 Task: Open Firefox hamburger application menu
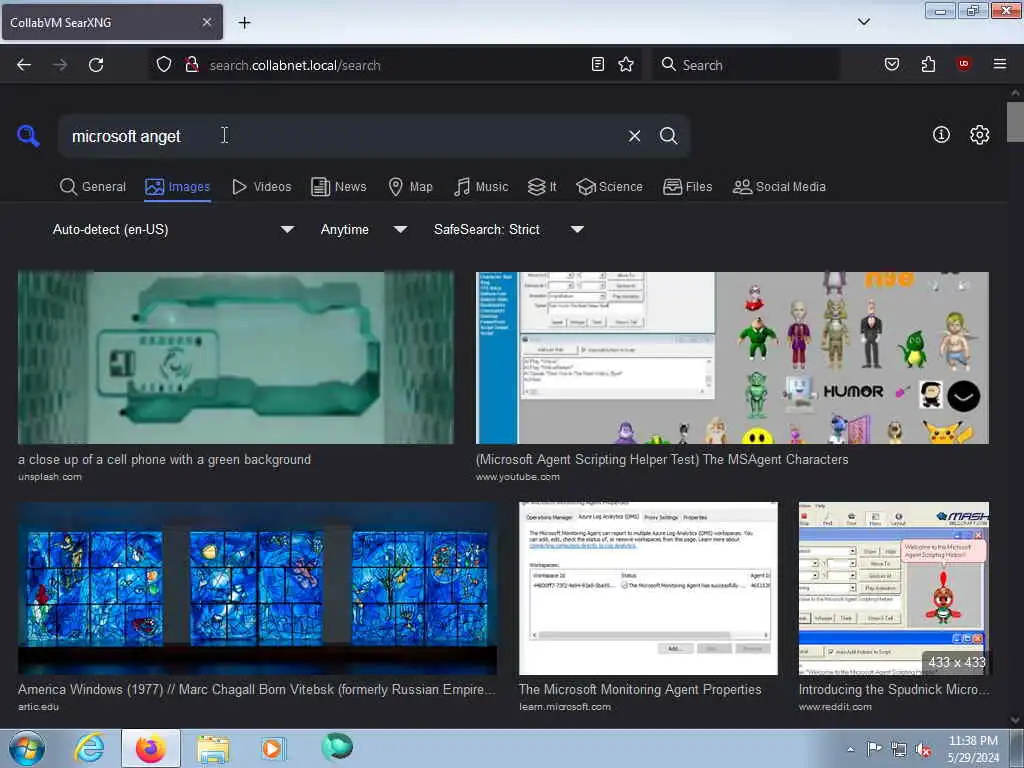(x=1000, y=64)
